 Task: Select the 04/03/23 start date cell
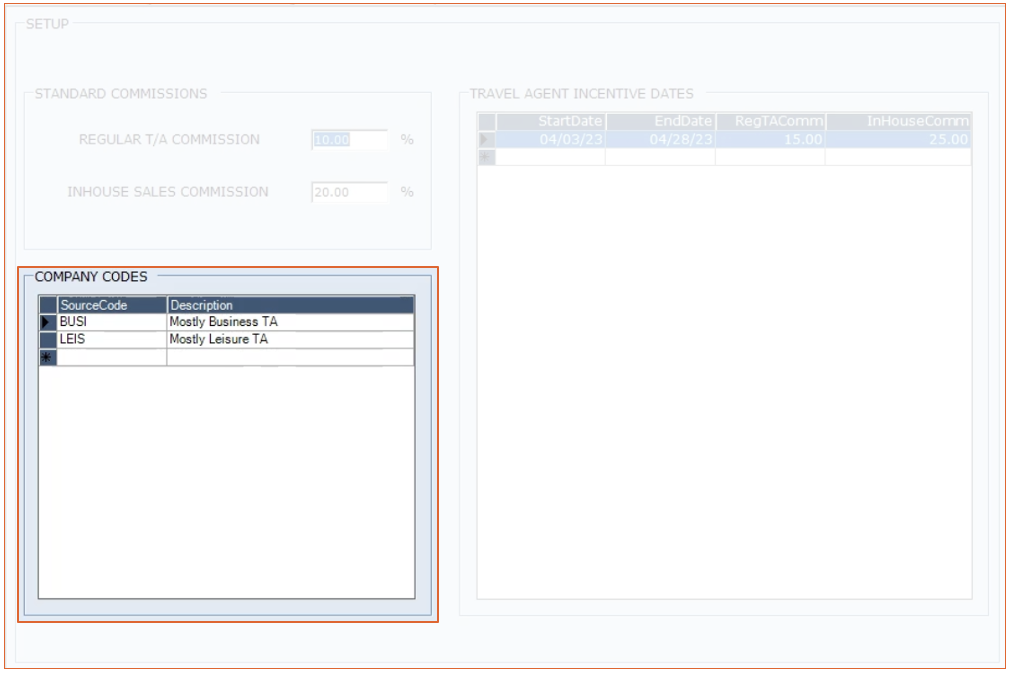pyautogui.click(x=551, y=140)
